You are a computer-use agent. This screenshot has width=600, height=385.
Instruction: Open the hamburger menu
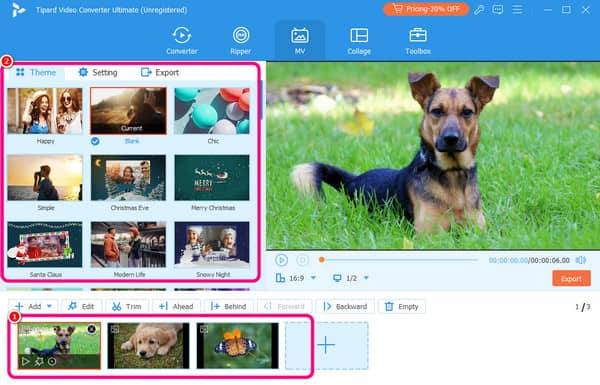point(517,10)
